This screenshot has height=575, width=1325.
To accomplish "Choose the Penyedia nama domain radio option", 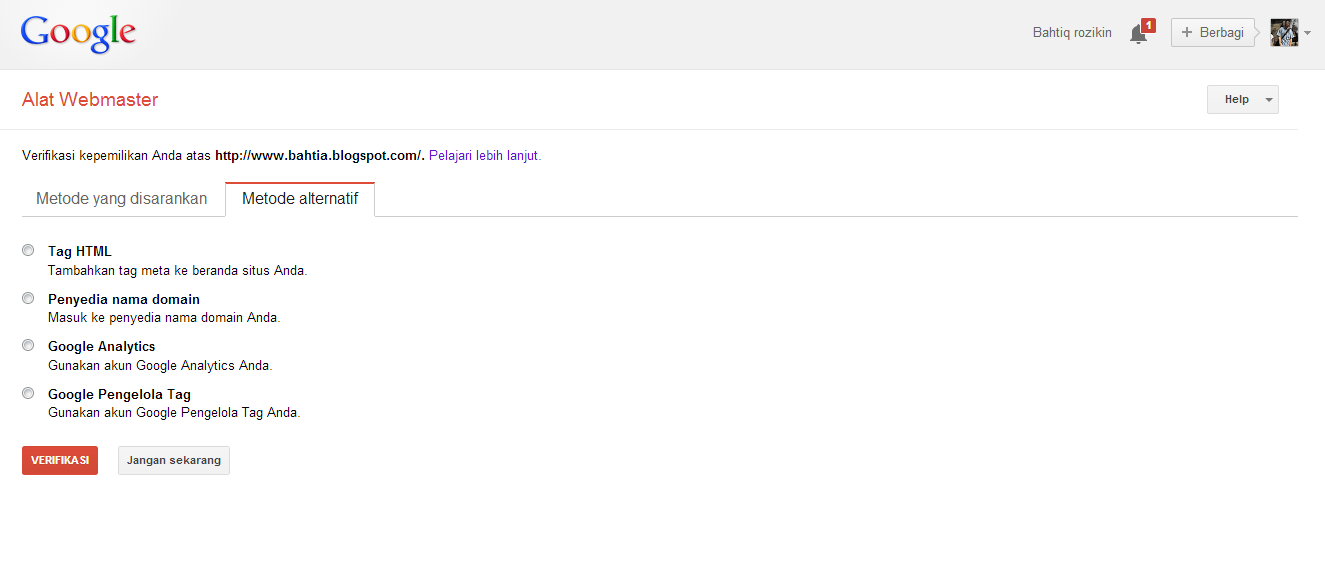I will 28,298.
